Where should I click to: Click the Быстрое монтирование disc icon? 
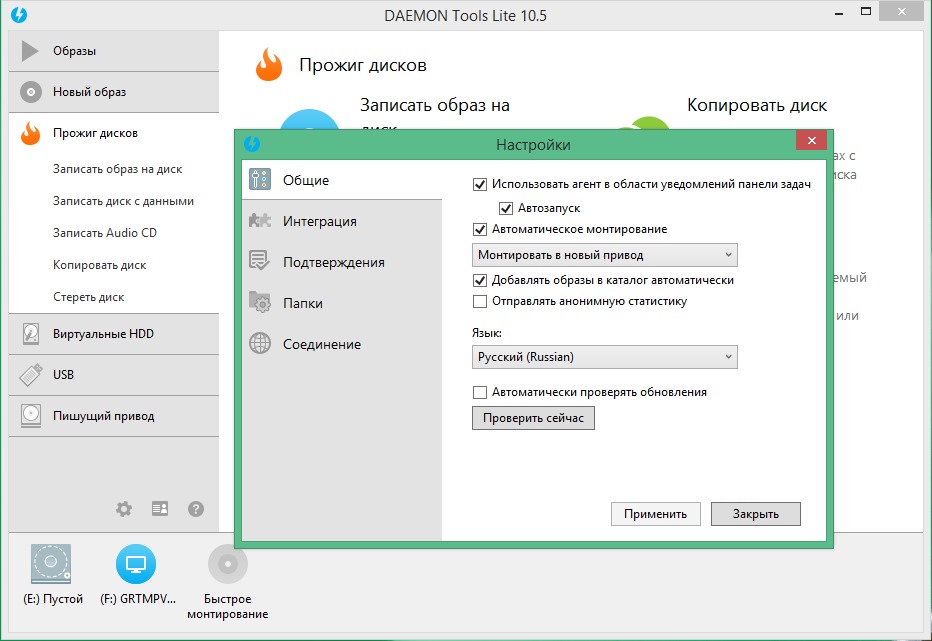[x=227, y=565]
